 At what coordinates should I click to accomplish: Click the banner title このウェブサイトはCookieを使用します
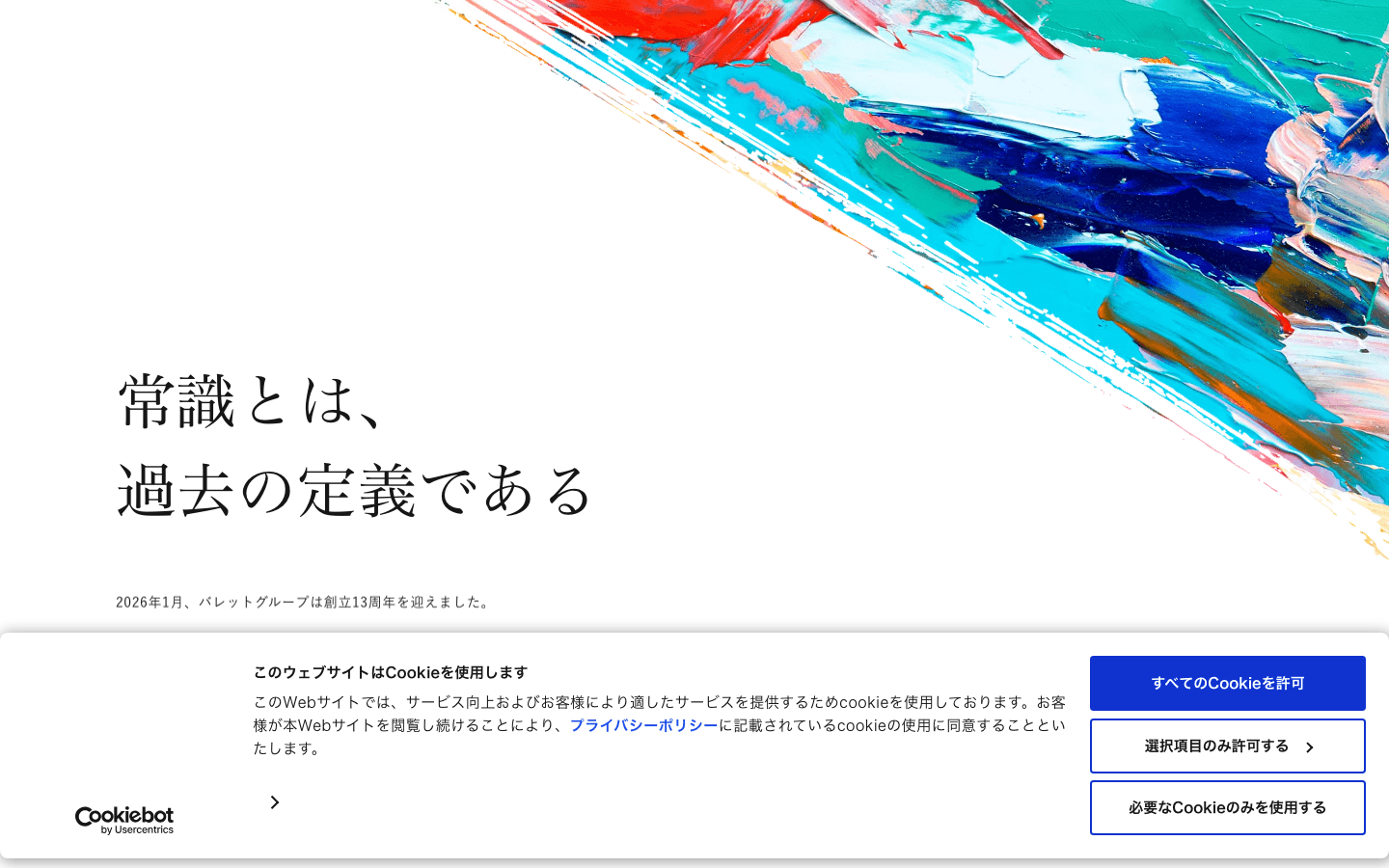[391, 672]
